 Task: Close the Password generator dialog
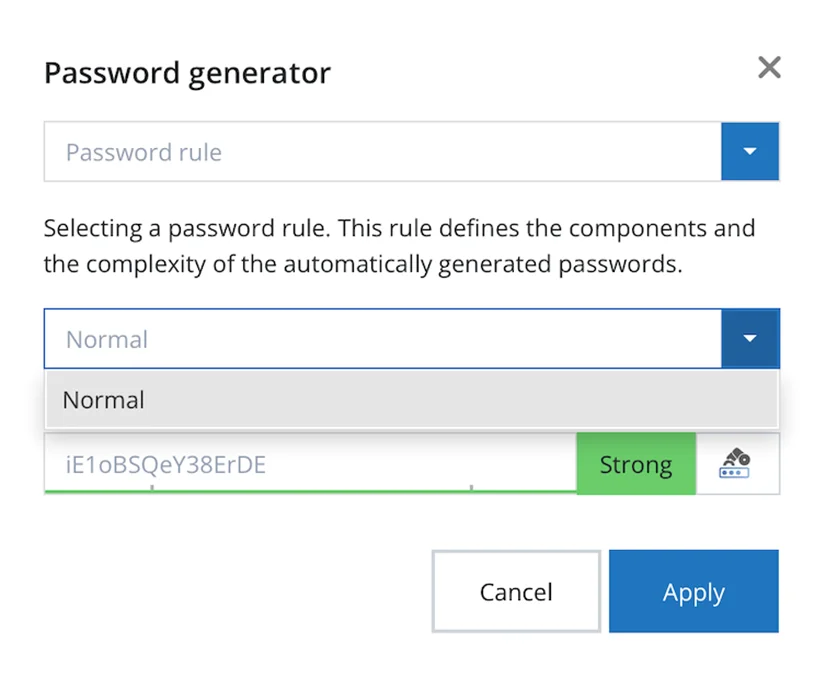769,67
